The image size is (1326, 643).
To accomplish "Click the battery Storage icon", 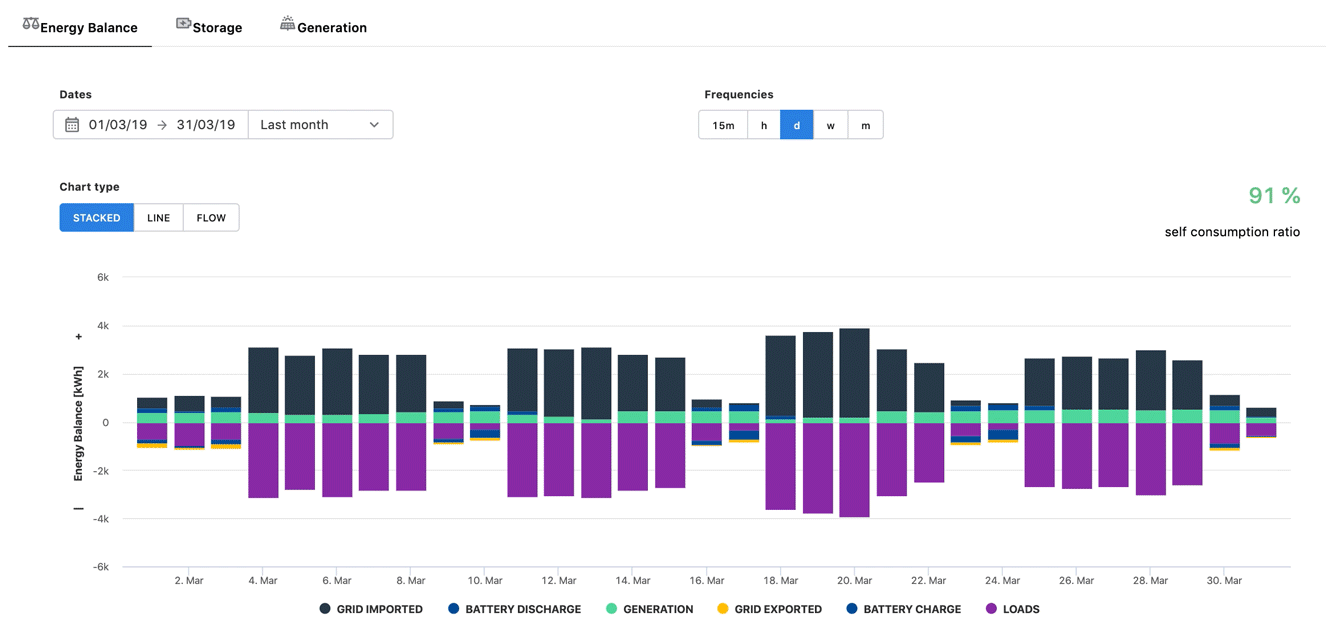I will 184,24.
